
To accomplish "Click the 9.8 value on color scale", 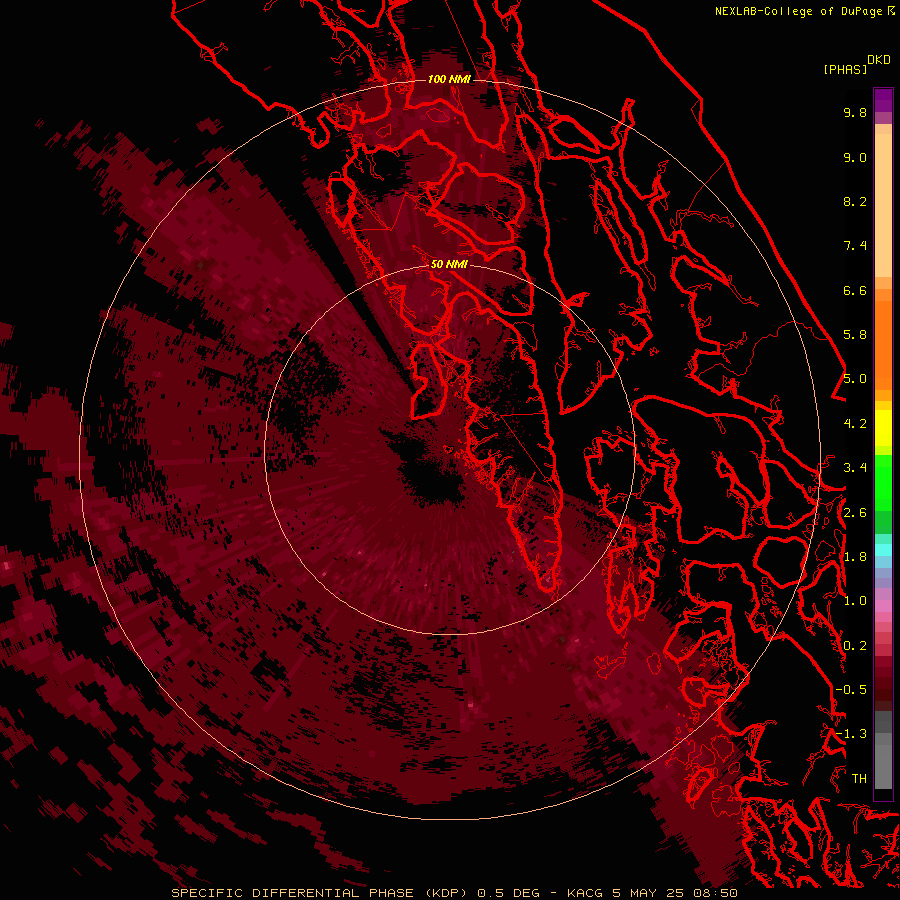I will coord(855,112).
